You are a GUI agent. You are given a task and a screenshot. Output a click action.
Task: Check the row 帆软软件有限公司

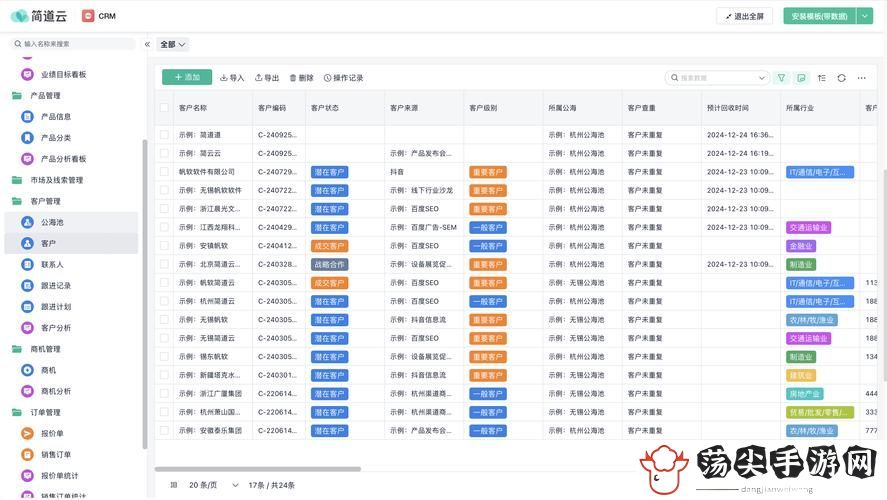pyautogui.click(x=164, y=172)
